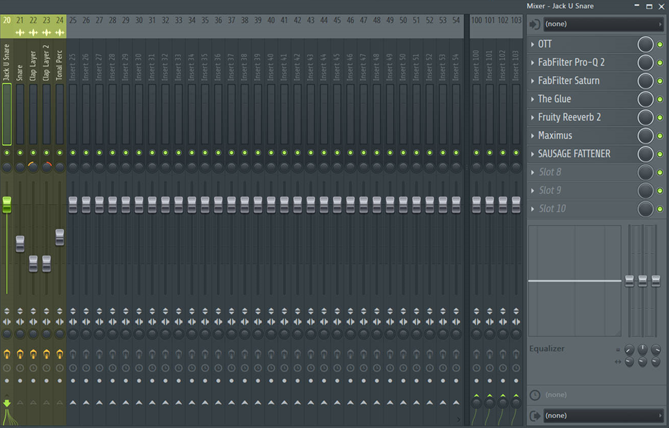Click send arrow at bottom of Insert 54
The image size is (669, 428).
click(x=456, y=402)
